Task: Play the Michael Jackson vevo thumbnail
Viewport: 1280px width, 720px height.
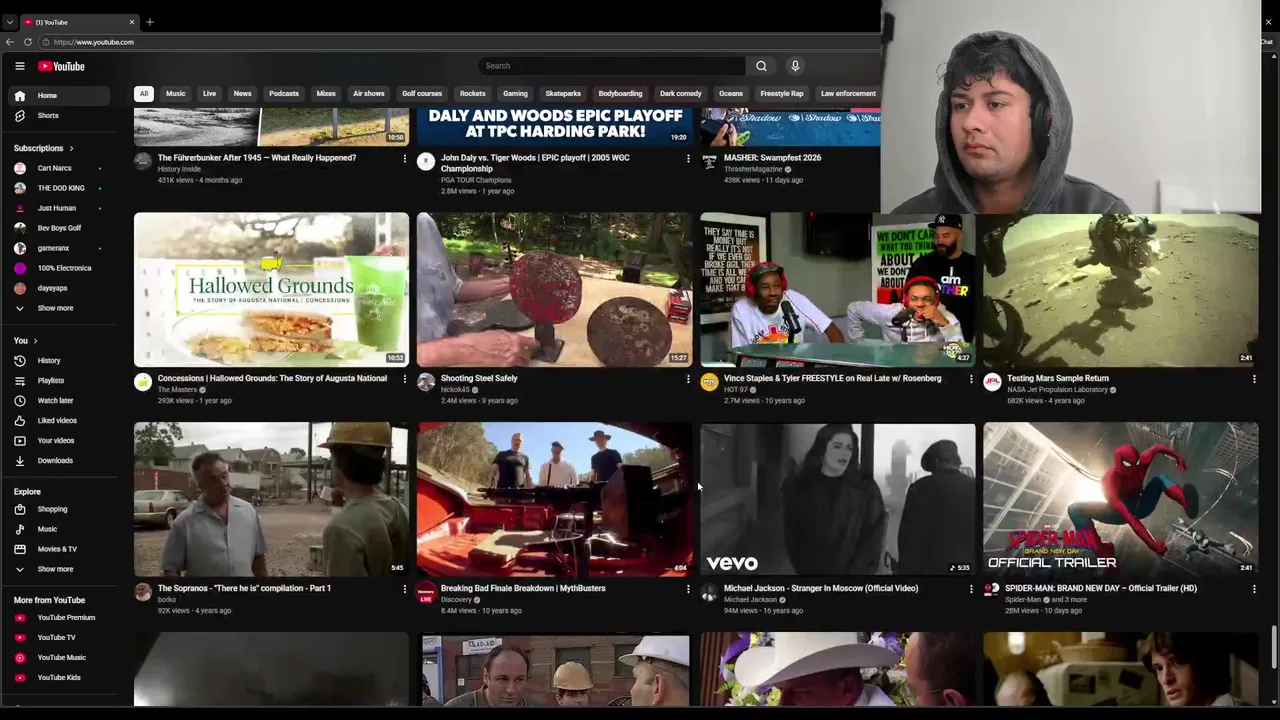Action: pyautogui.click(x=837, y=499)
